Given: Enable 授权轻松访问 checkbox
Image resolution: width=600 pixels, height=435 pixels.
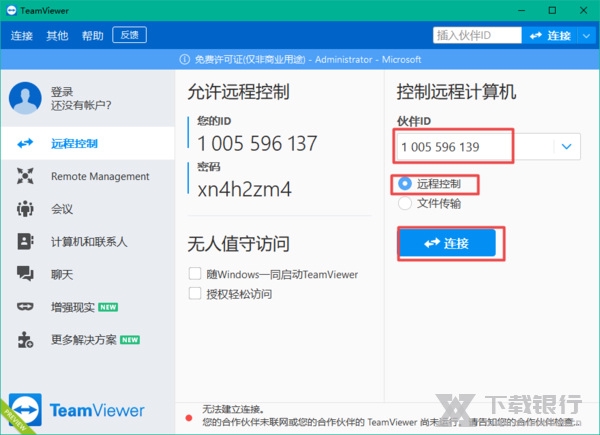Looking at the screenshot, I should point(195,293).
